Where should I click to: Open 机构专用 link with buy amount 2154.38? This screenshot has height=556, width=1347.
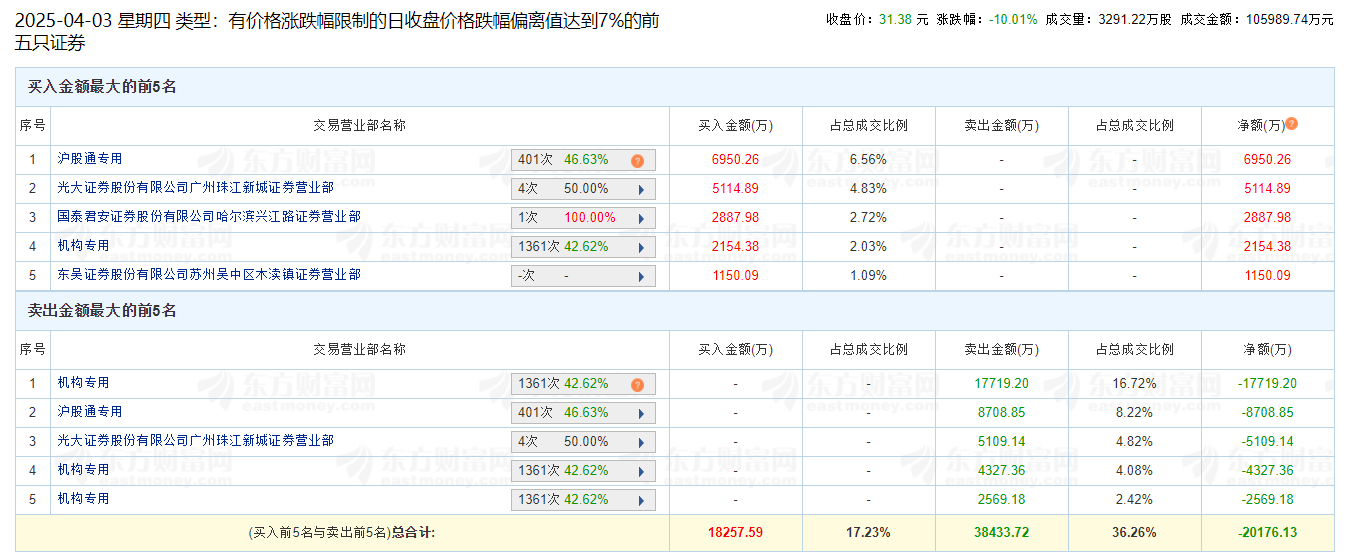click(83, 245)
